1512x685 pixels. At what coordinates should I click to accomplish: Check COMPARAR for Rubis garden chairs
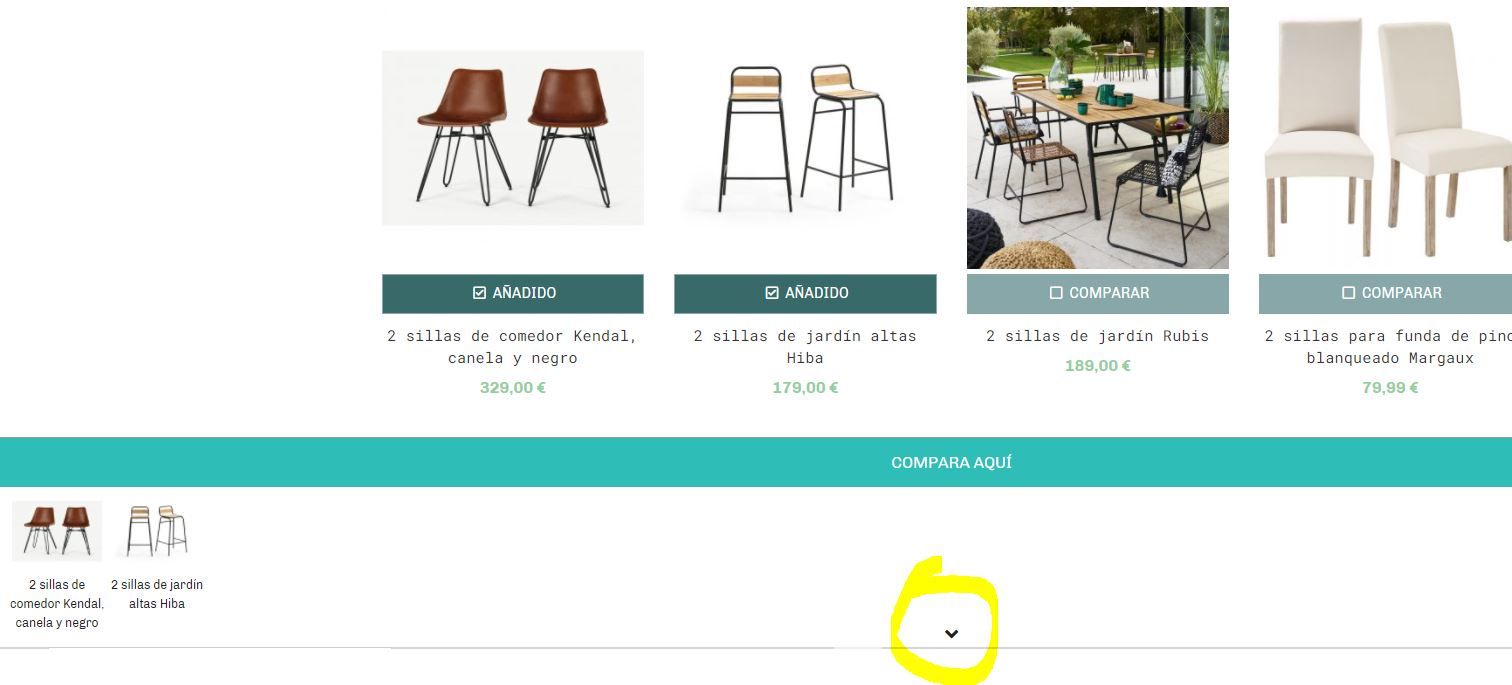coord(1098,293)
